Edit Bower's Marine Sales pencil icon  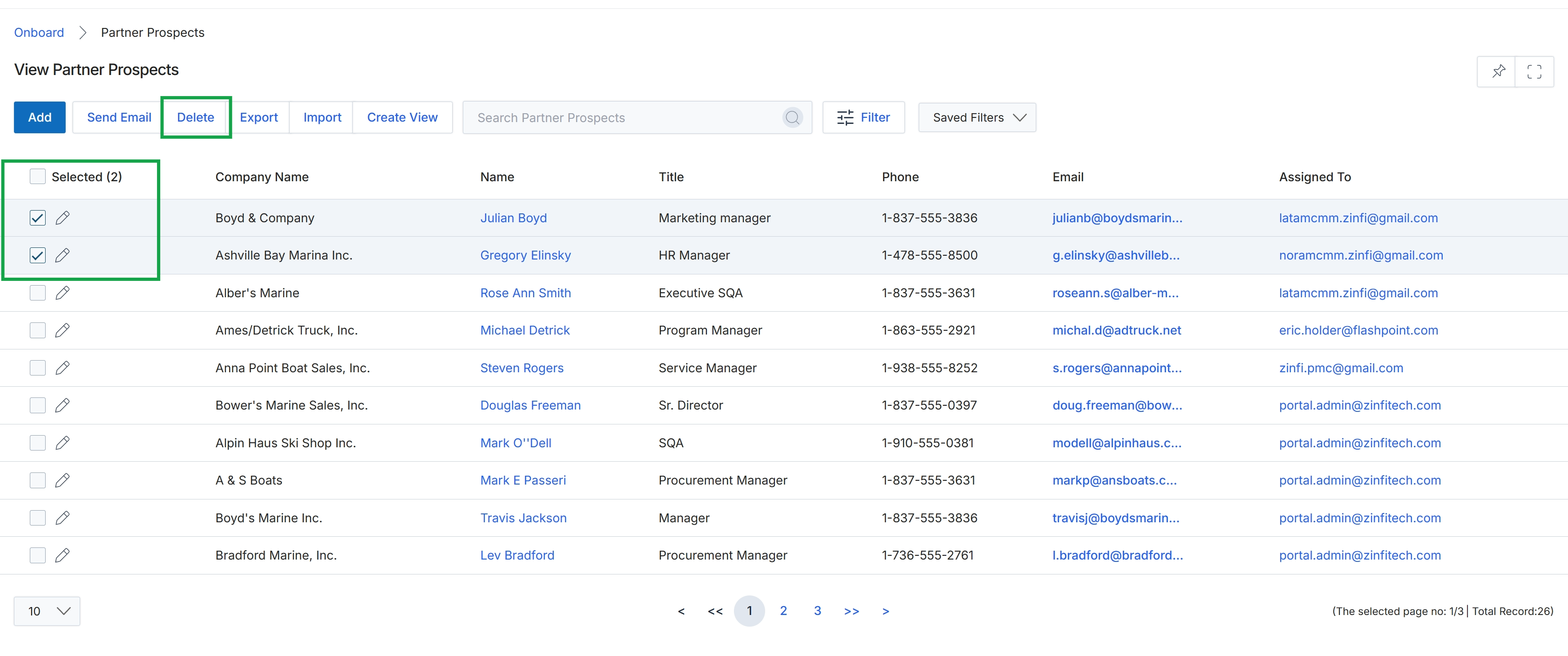tap(62, 405)
